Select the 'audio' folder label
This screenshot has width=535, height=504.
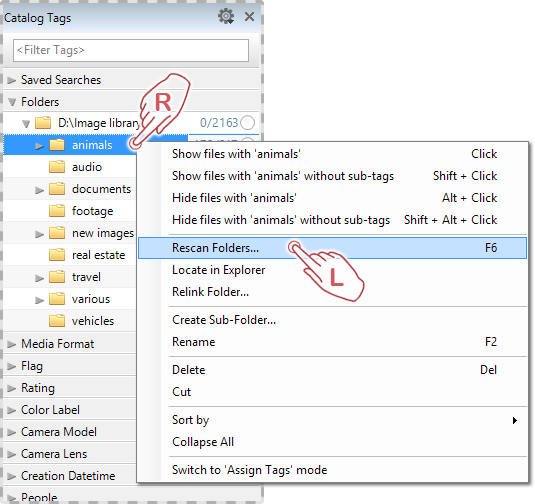[87, 167]
